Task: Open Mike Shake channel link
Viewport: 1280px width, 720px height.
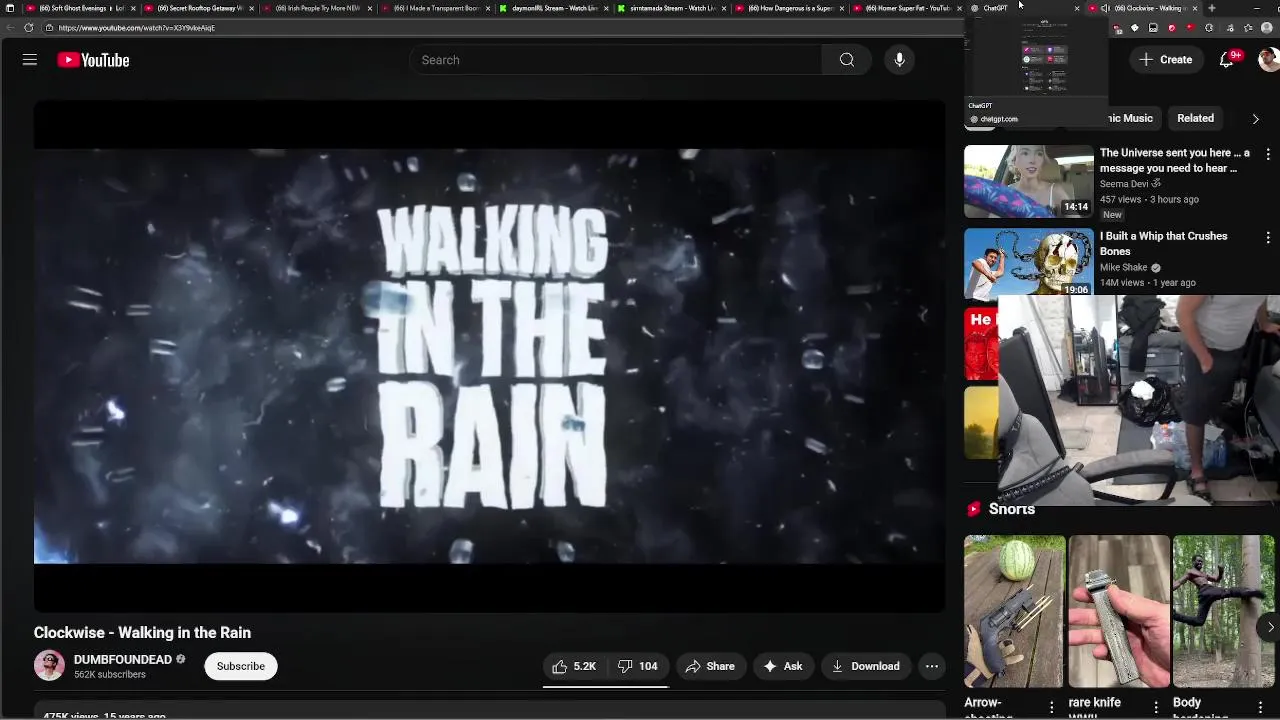Action: tap(1124, 268)
